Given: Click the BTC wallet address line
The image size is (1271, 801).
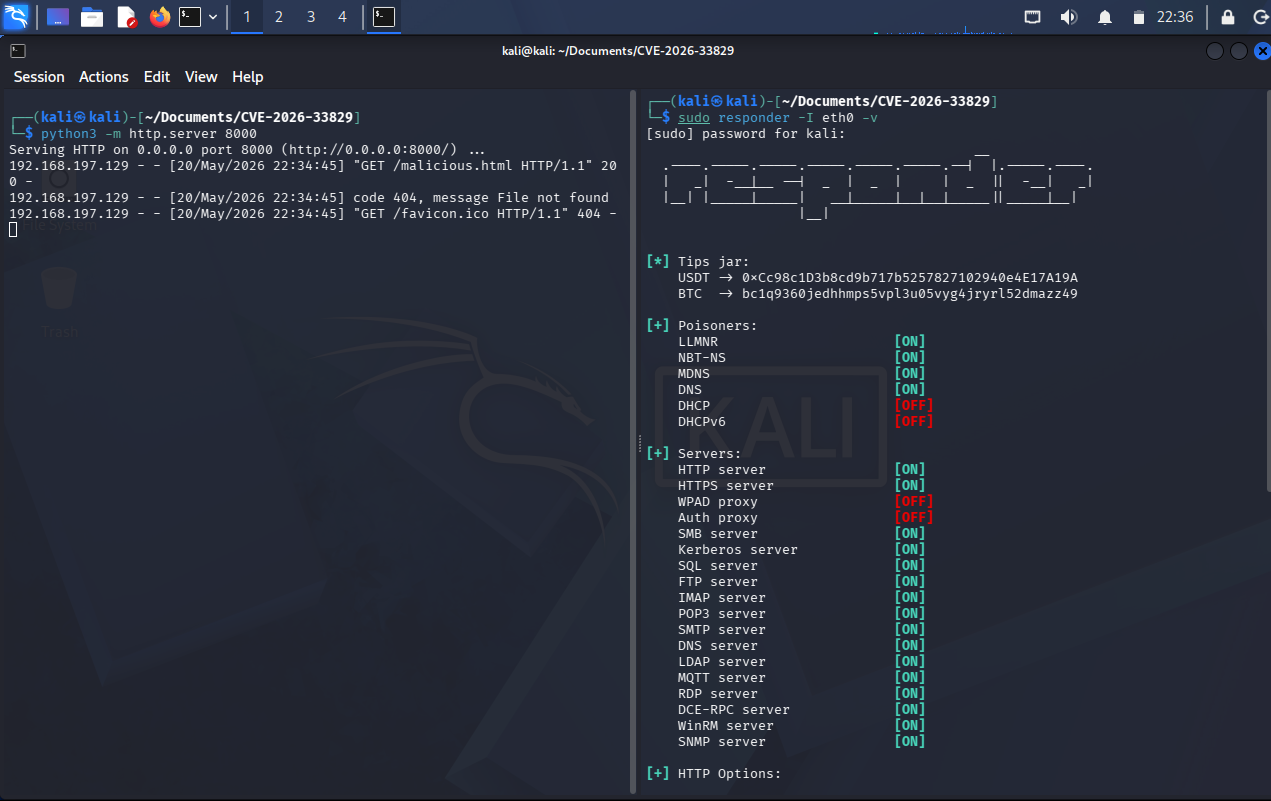Looking at the screenshot, I should point(878,293).
